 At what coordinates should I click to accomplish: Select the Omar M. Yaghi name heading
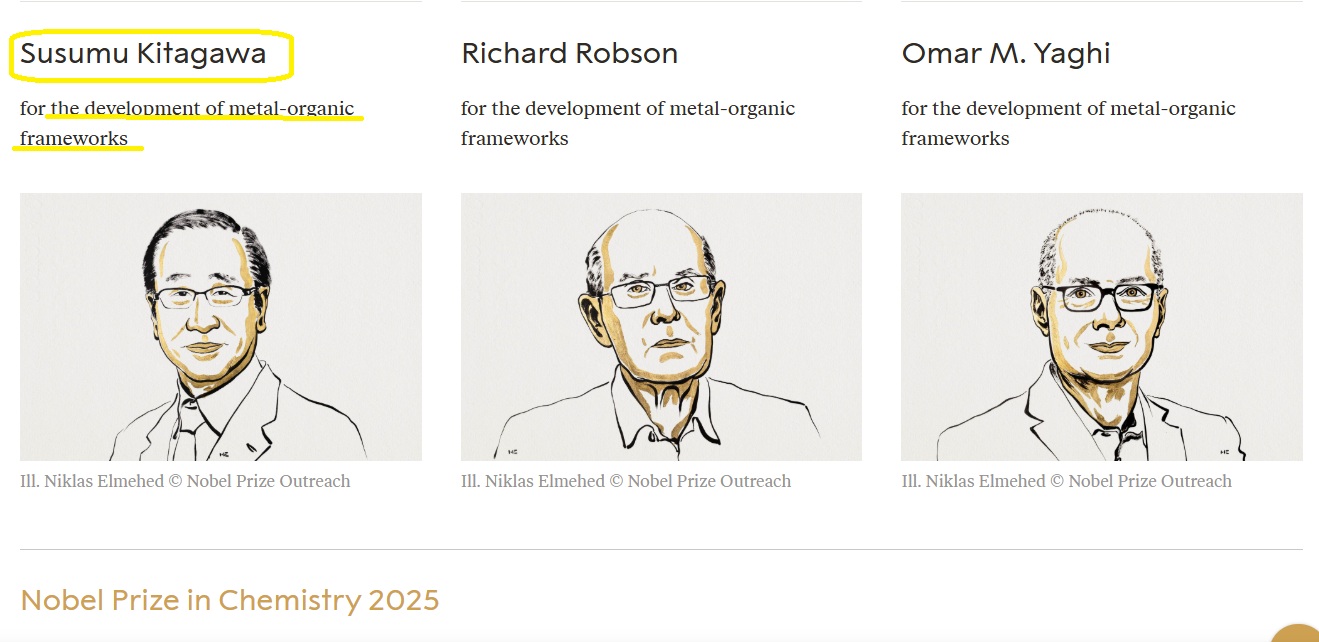(1005, 54)
